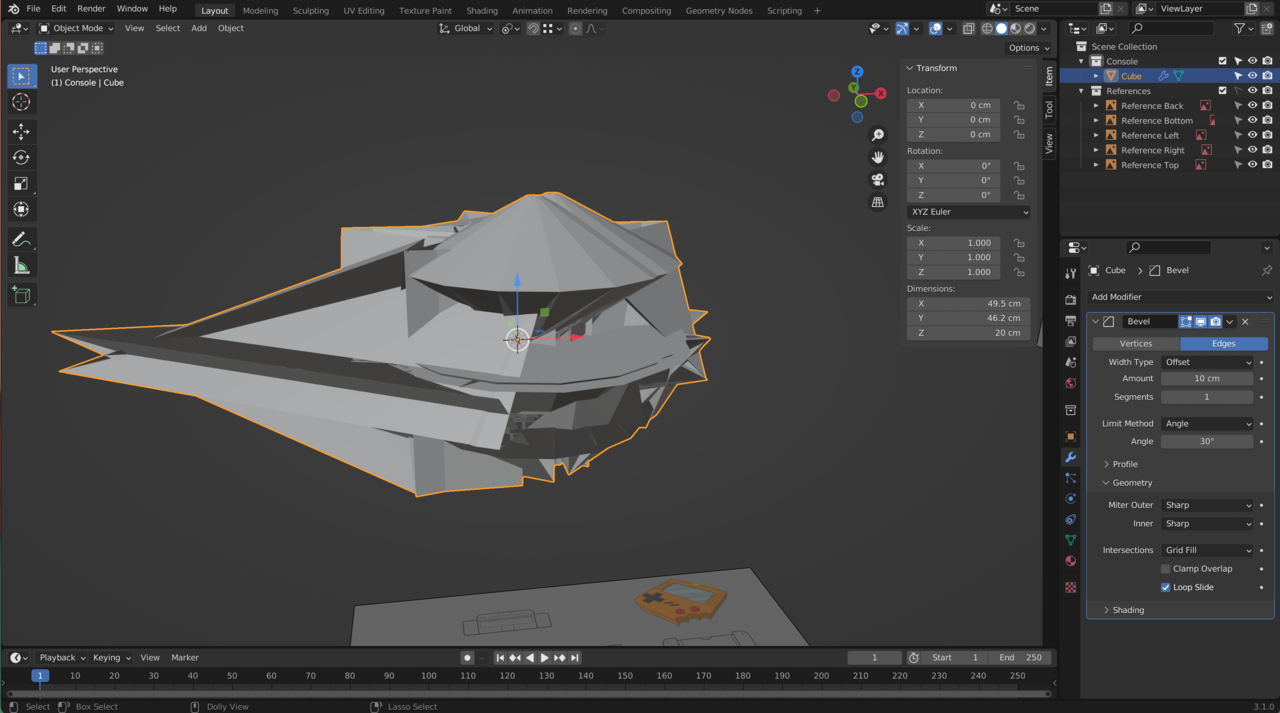Image resolution: width=1280 pixels, height=713 pixels.
Task: Open the Render menu
Action: point(91,9)
